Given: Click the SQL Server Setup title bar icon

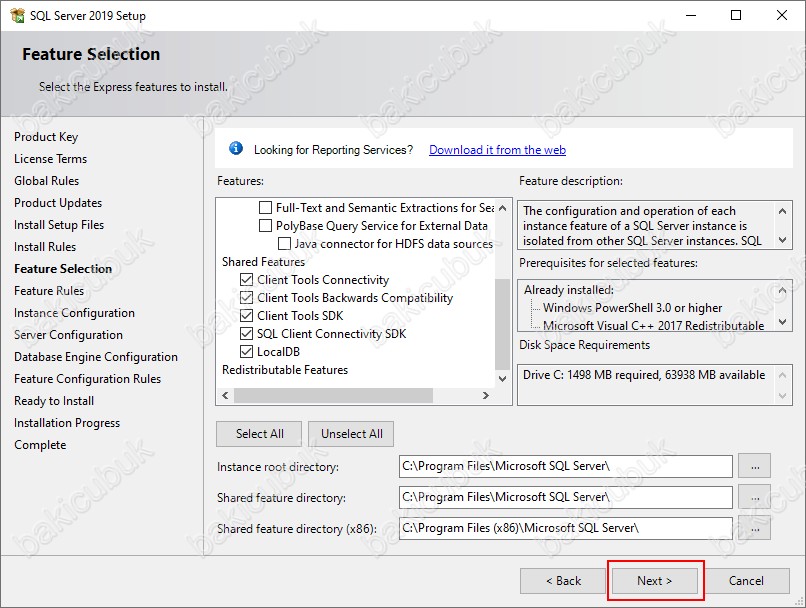Looking at the screenshot, I should click(17, 15).
